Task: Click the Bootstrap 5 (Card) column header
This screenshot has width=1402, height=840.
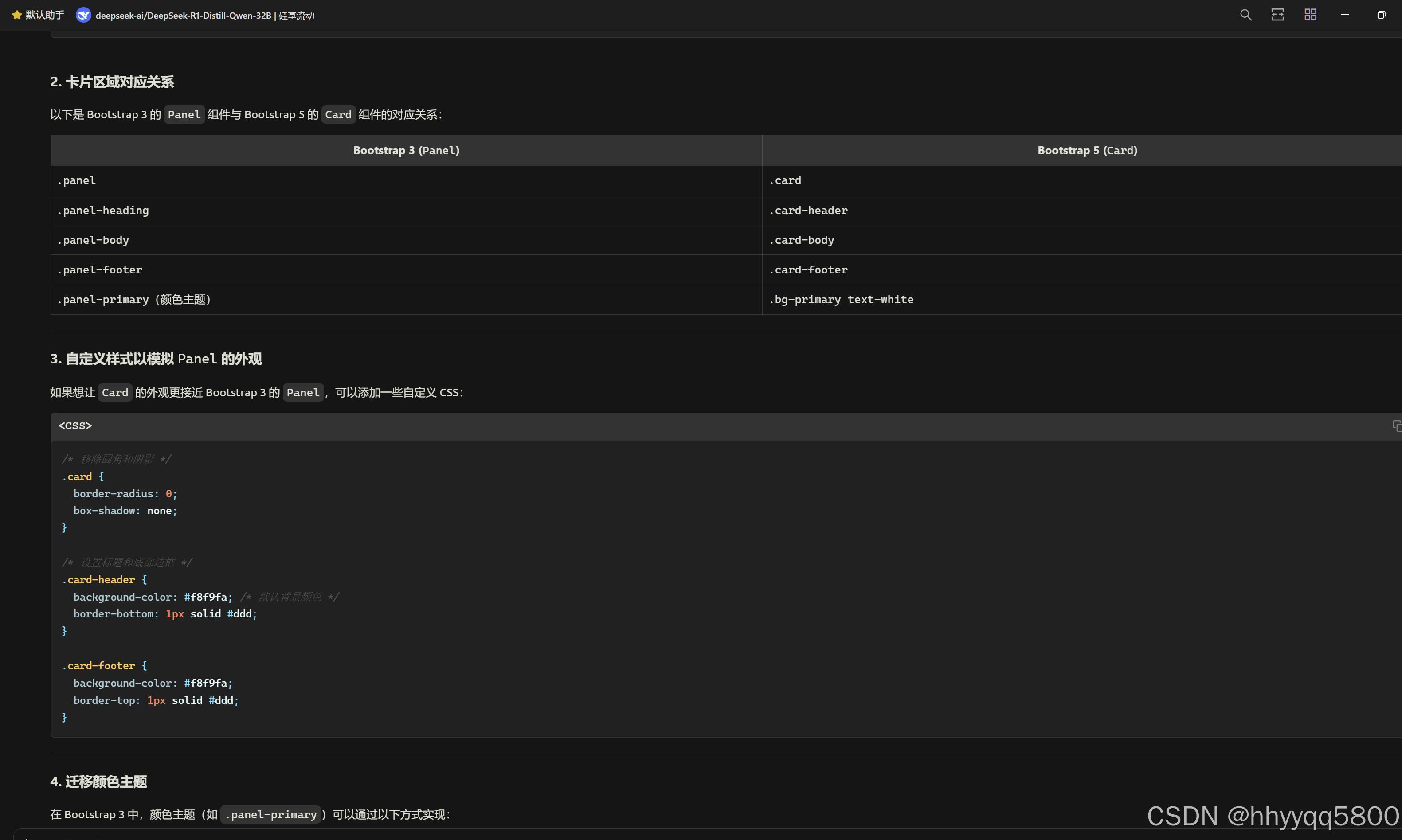Action: 1087,151
